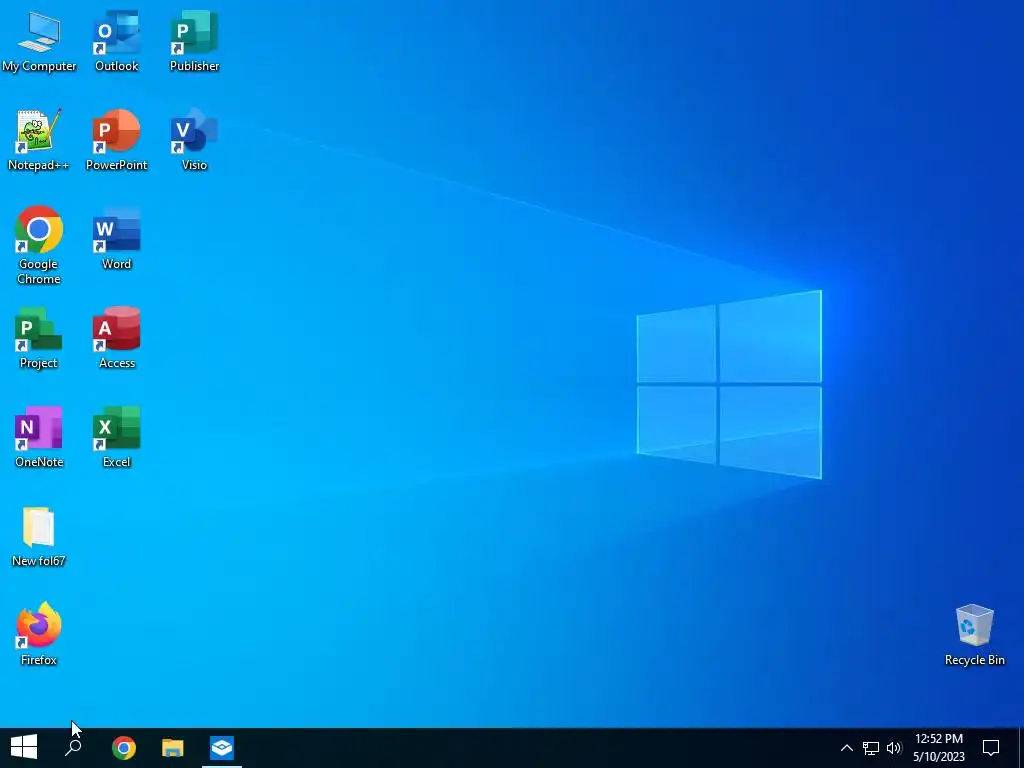Open taskbar search magnifier
This screenshot has height=768, width=1024.
pyautogui.click(x=73, y=748)
